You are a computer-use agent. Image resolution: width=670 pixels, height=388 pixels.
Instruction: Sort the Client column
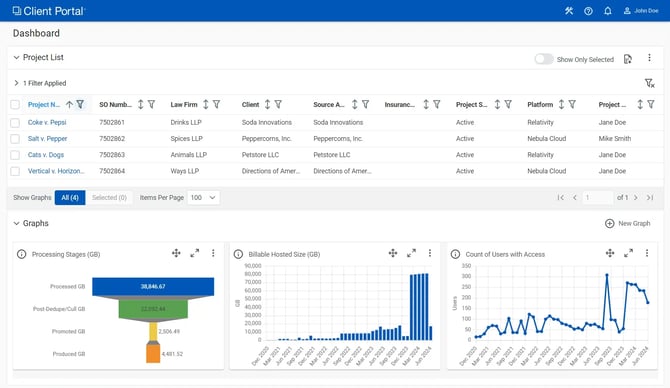coord(267,104)
